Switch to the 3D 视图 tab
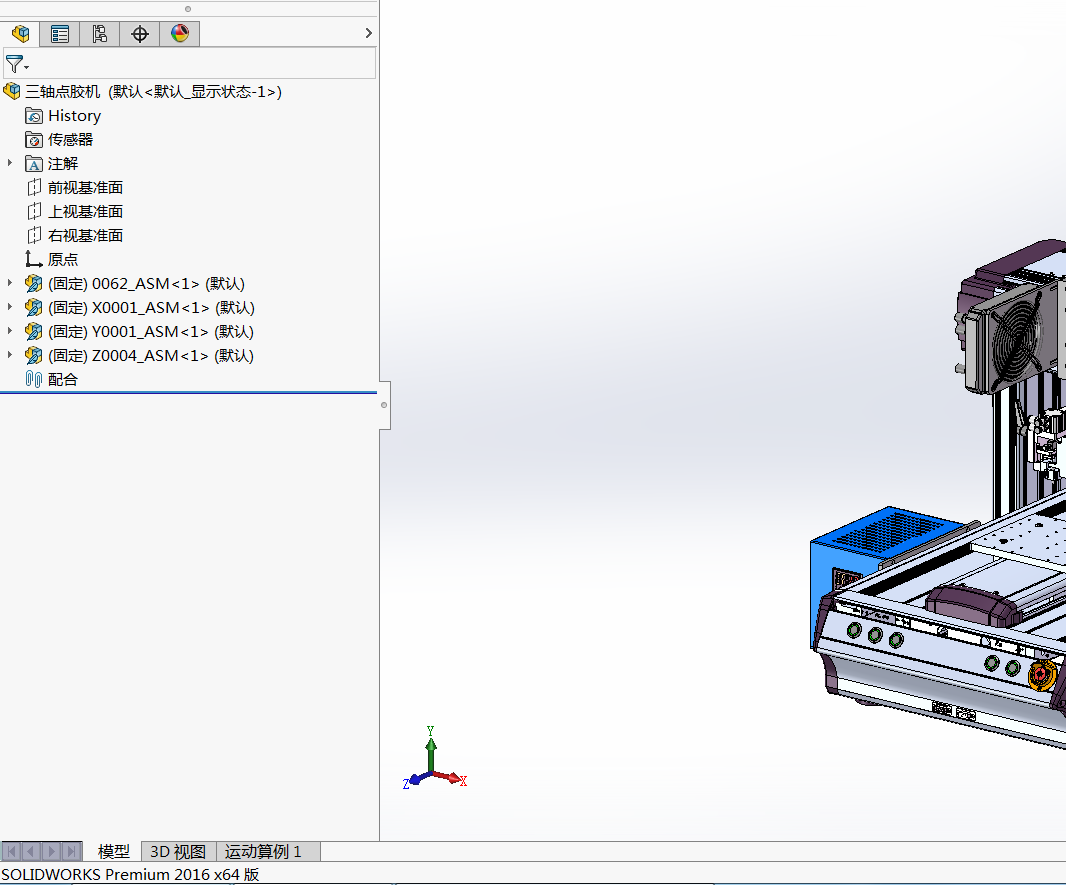 point(178,852)
